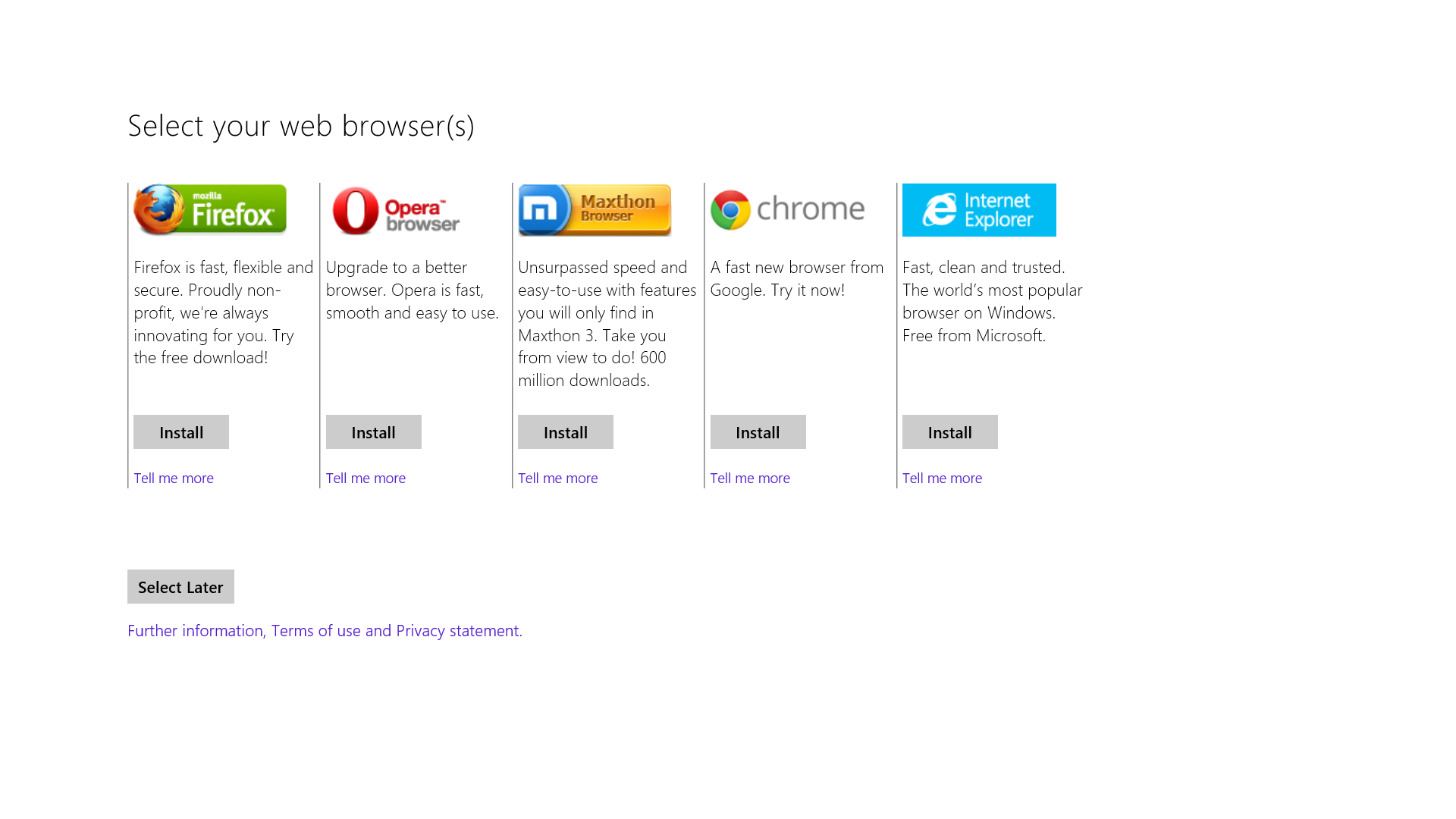Viewport: 1456px width, 819px height.
Task: Click the Internet Explorer logo
Action: [x=979, y=210]
